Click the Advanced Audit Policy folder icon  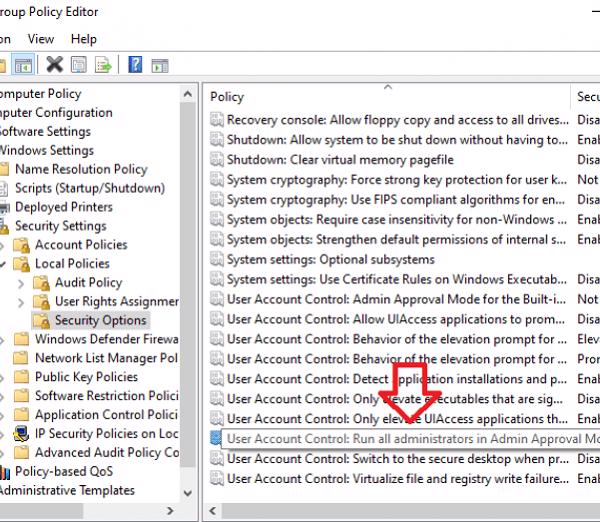point(21,452)
